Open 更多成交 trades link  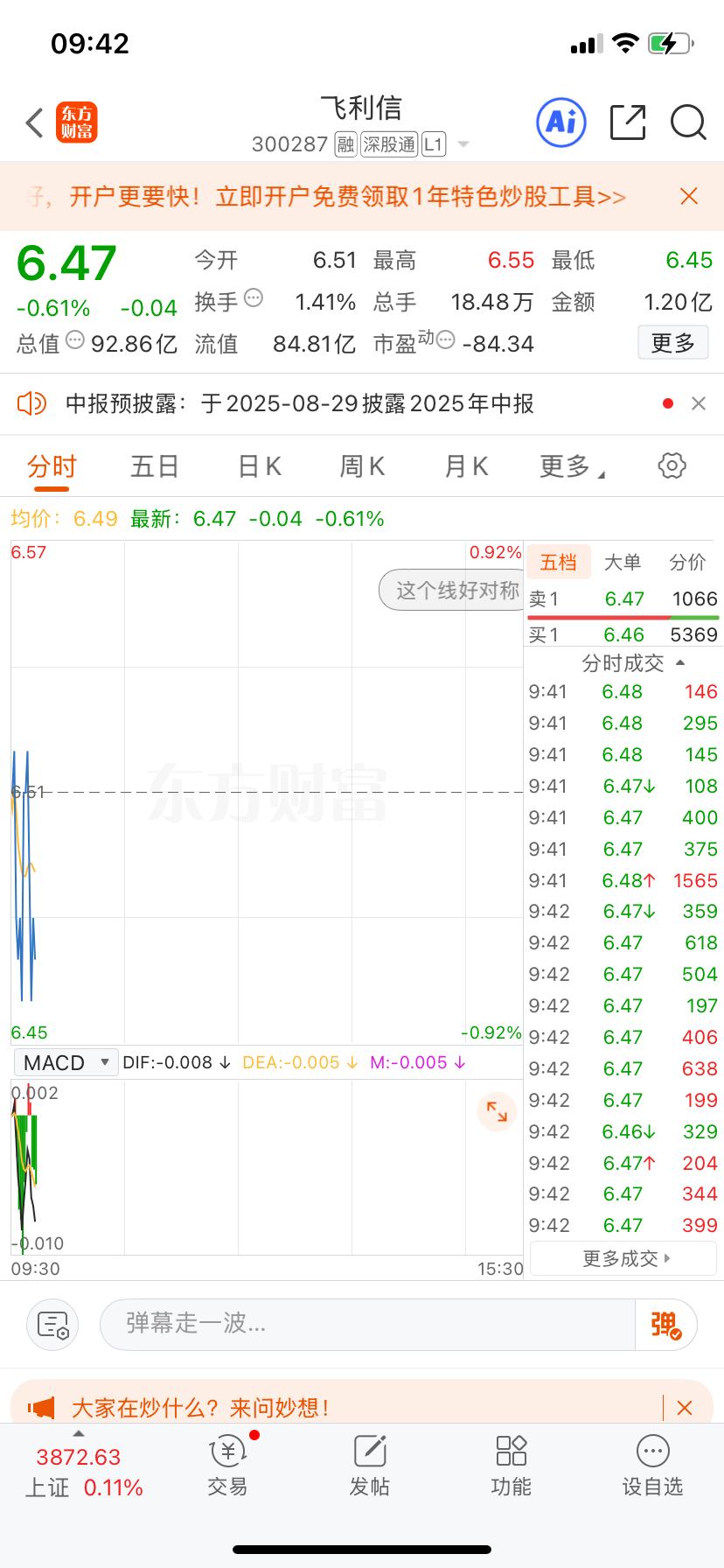tap(623, 1258)
